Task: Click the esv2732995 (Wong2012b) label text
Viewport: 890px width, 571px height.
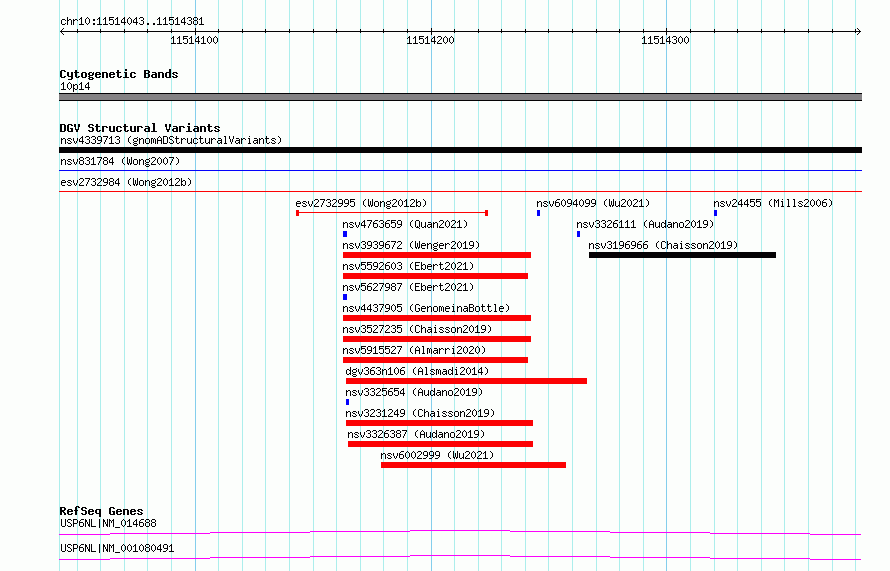Action: point(361,203)
